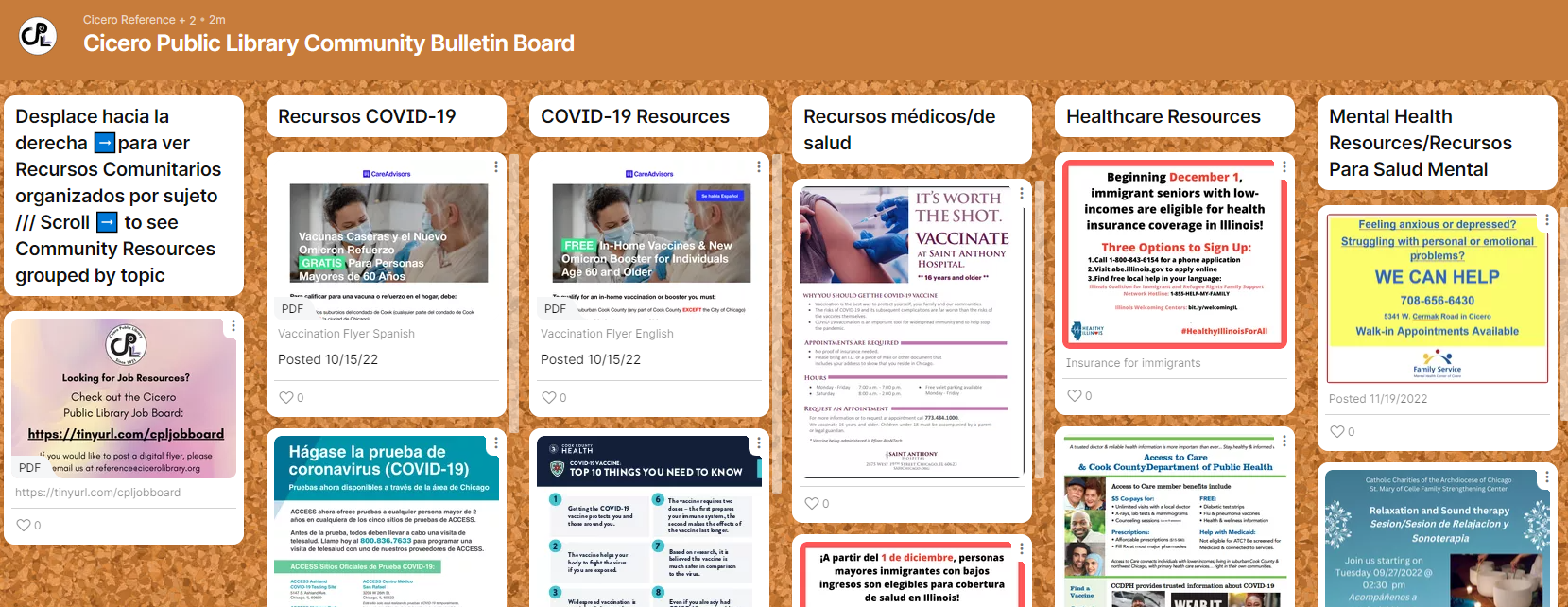Click more options on Top 10 Things post
Viewport: 1568px width, 607px height.
[759, 442]
